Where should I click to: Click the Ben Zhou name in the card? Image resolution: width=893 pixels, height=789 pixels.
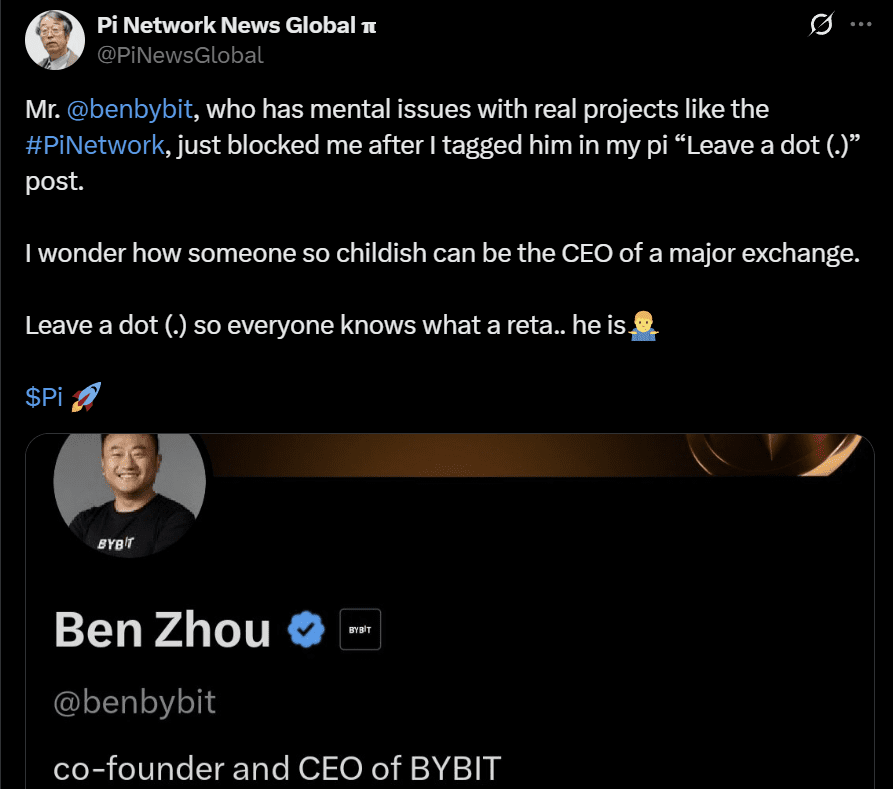pyautogui.click(x=160, y=629)
